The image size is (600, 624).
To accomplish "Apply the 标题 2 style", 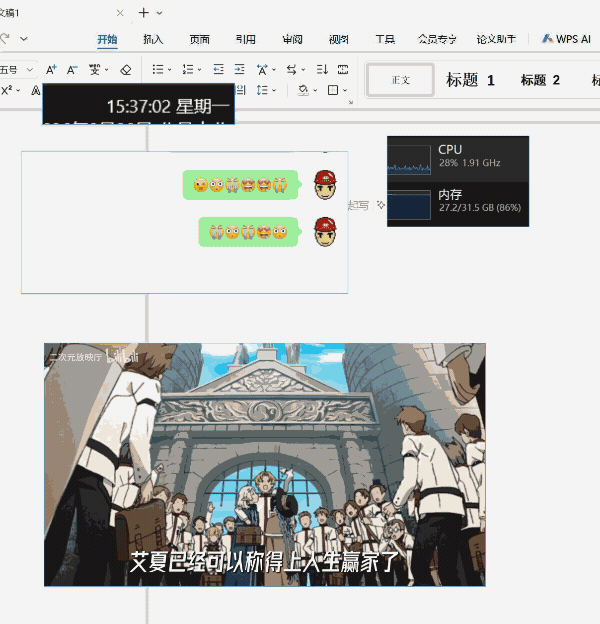I will [540, 80].
